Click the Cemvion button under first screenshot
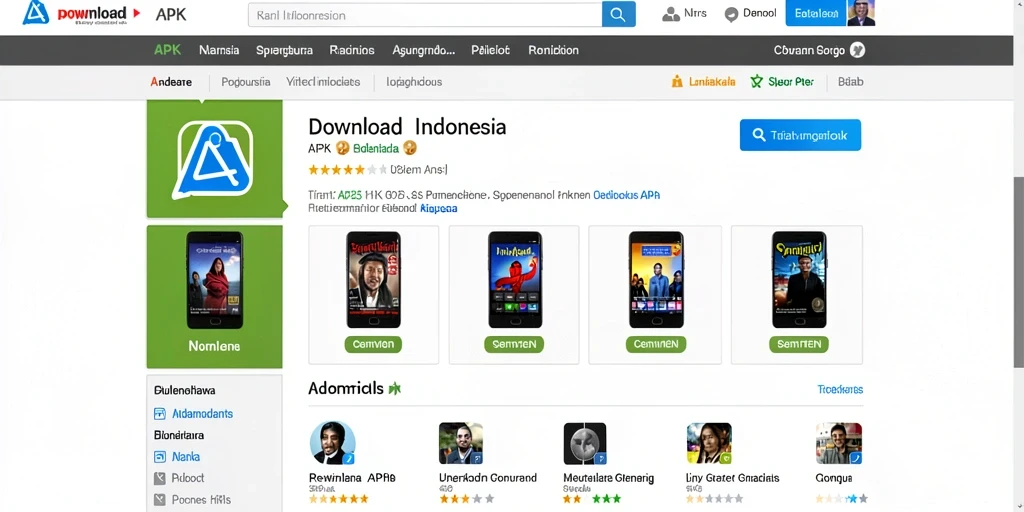The height and width of the screenshot is (512, 1024). [x=374, y=344]
